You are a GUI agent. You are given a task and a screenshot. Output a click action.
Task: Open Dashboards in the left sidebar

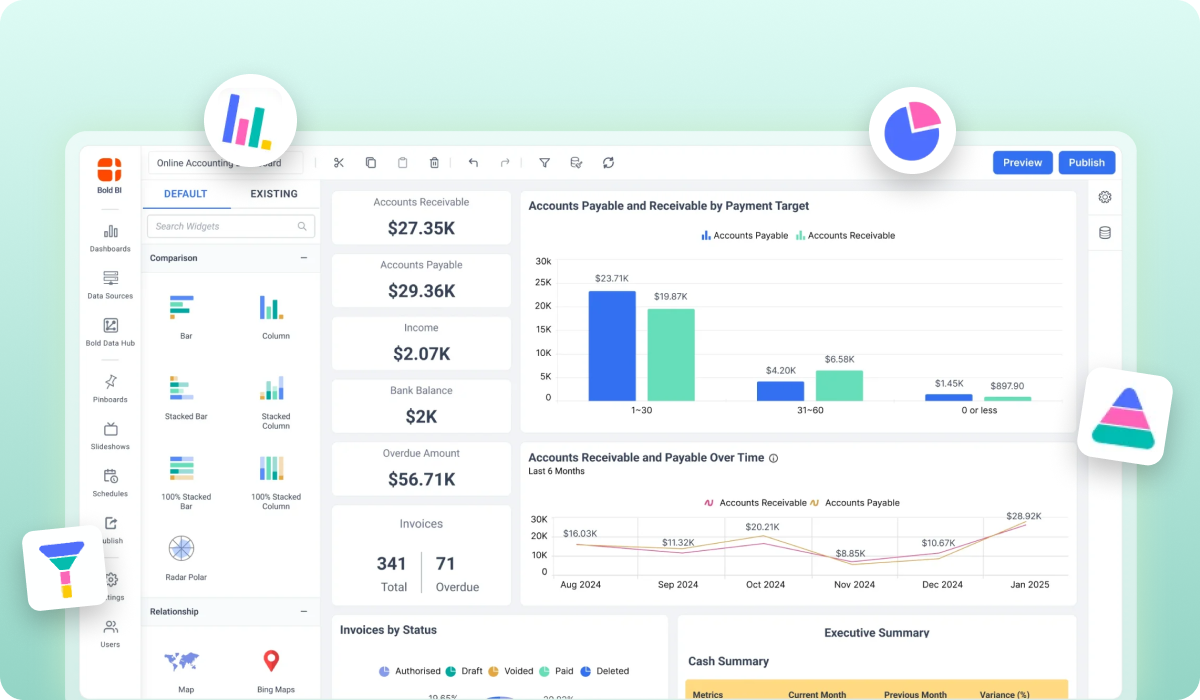[110, 238]
